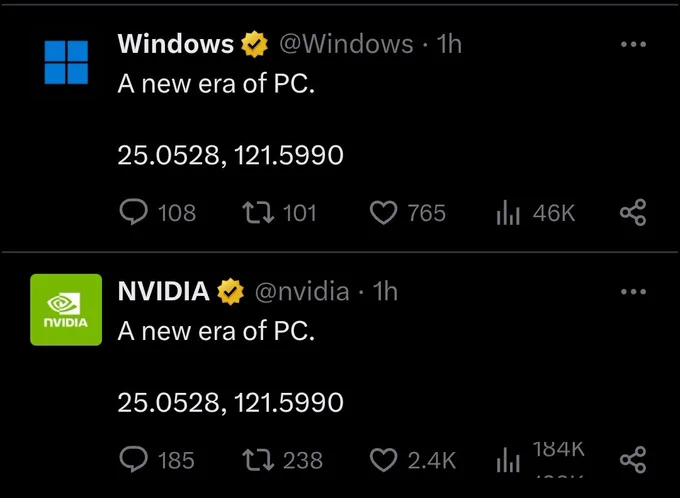Reply to the Windows tweet
Screen dimensions: 680x498
pos(134,212)
